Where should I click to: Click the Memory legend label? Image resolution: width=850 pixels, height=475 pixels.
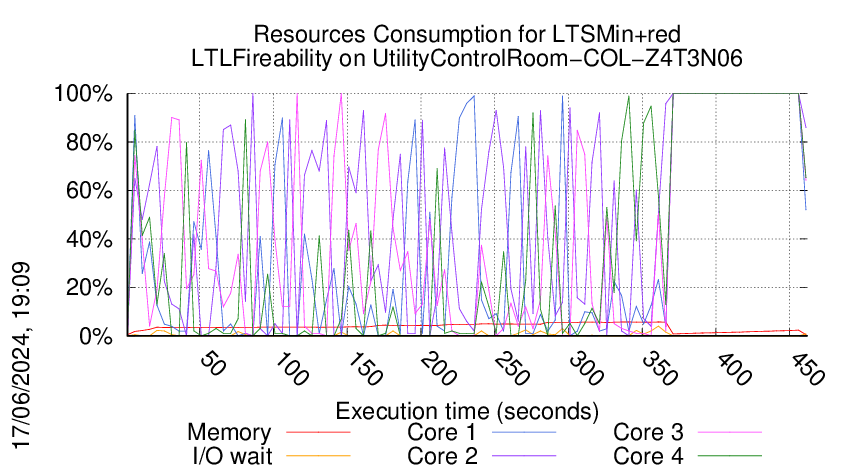(x=229, y=433)
